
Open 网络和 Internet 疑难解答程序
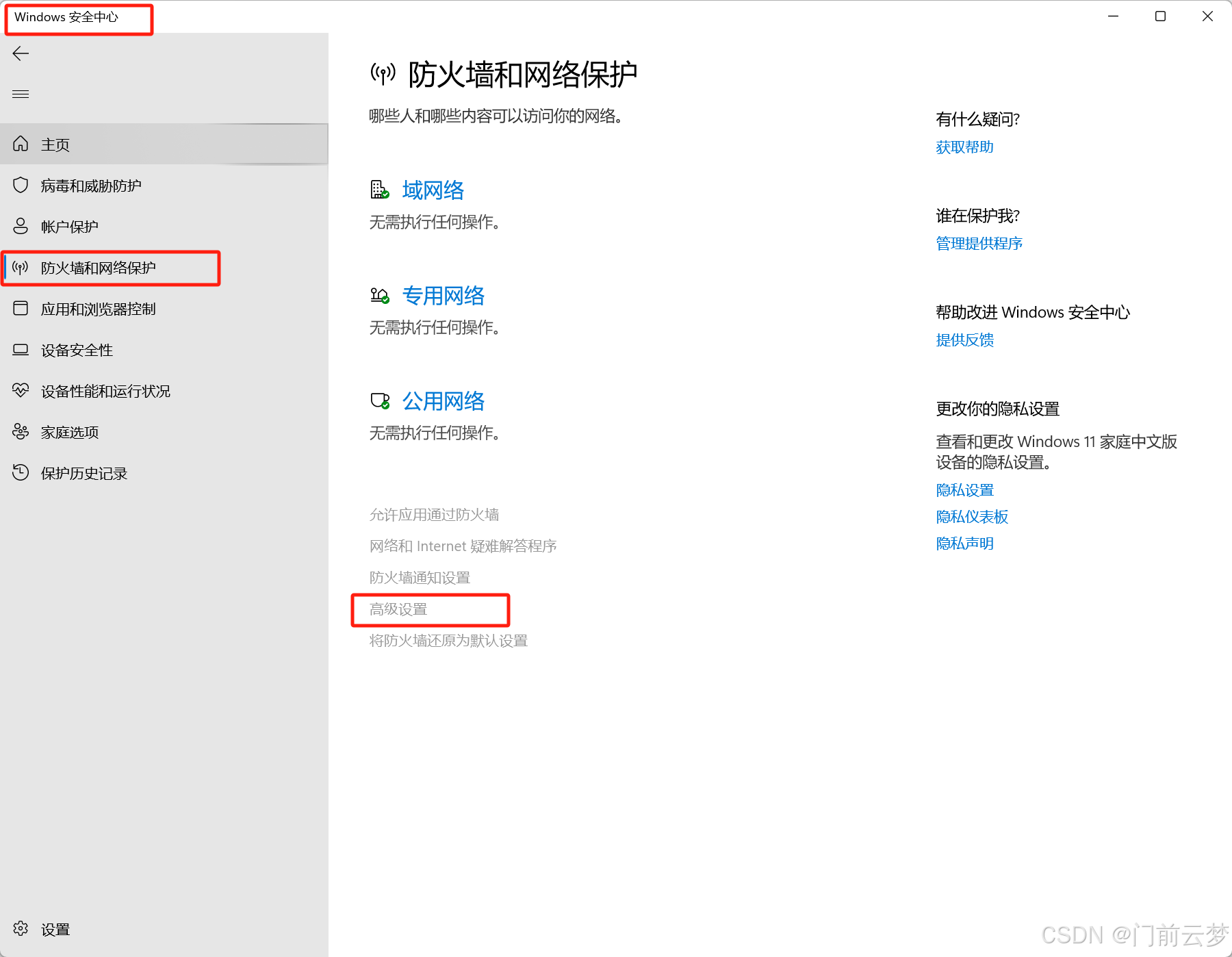click(x=463, y=546)
